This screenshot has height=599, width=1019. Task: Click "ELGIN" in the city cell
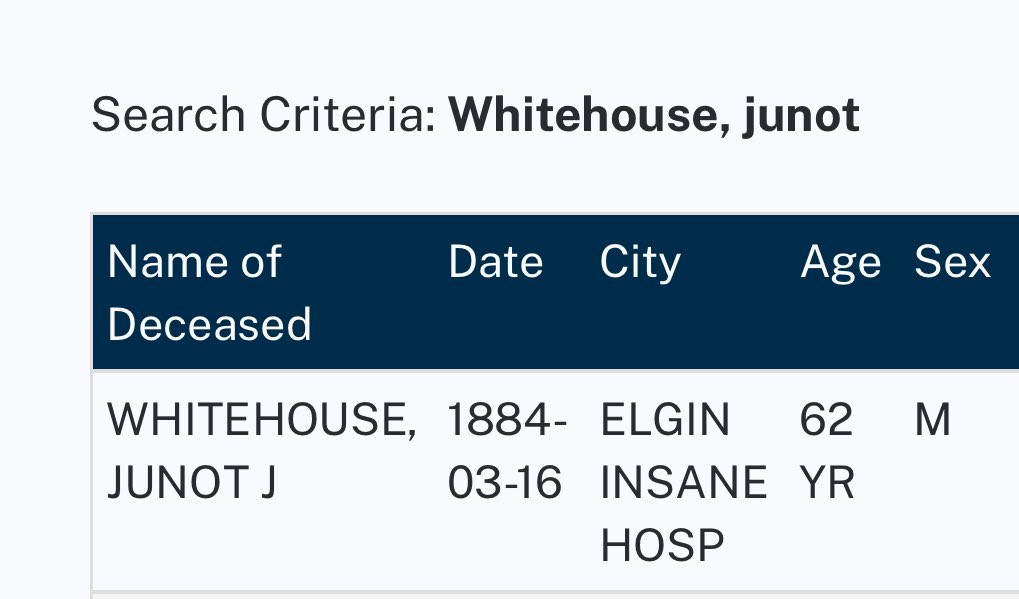(665, 421)
